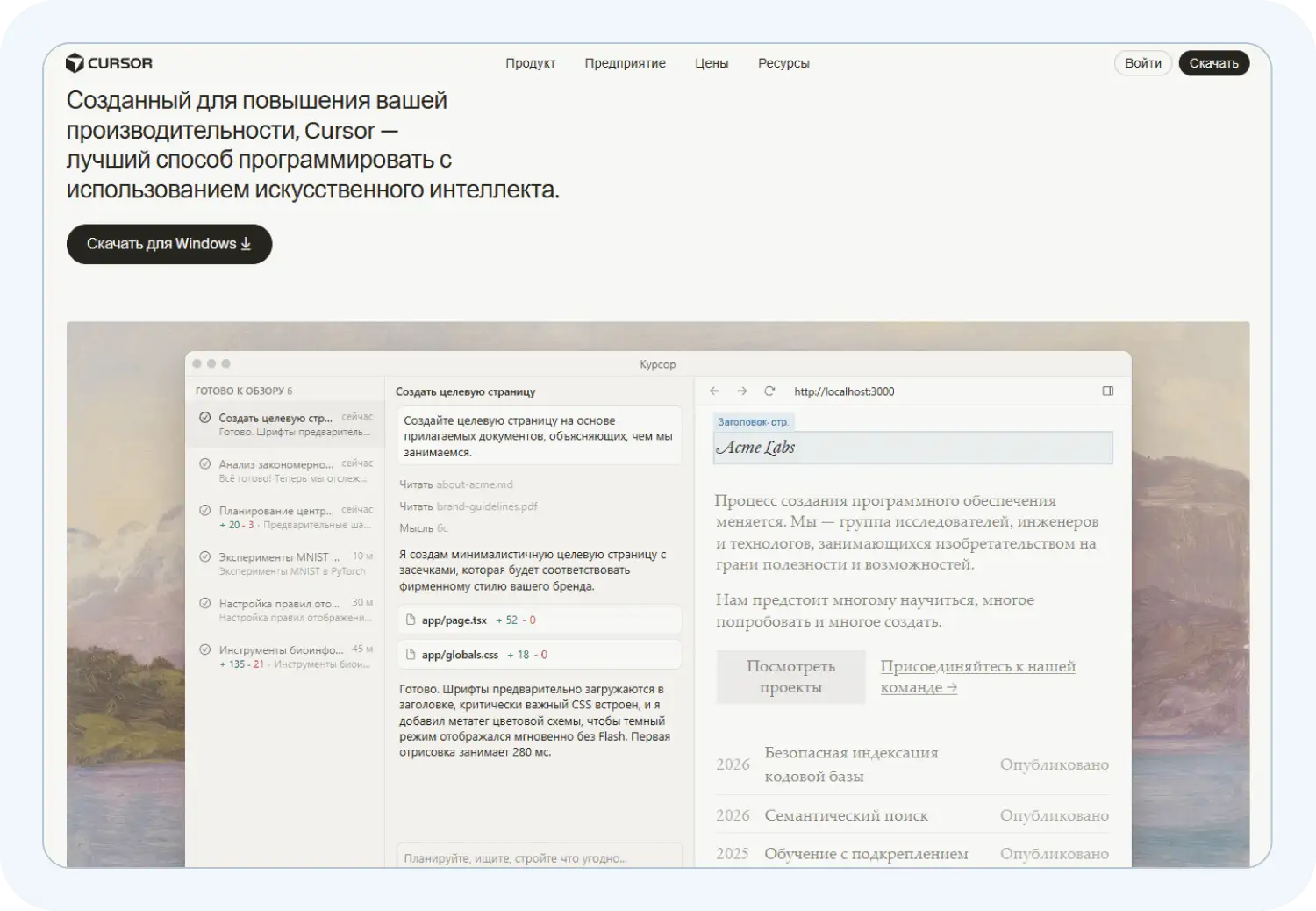
Task: Open the Ресурсы menu
Action: [x=783, y=63]
